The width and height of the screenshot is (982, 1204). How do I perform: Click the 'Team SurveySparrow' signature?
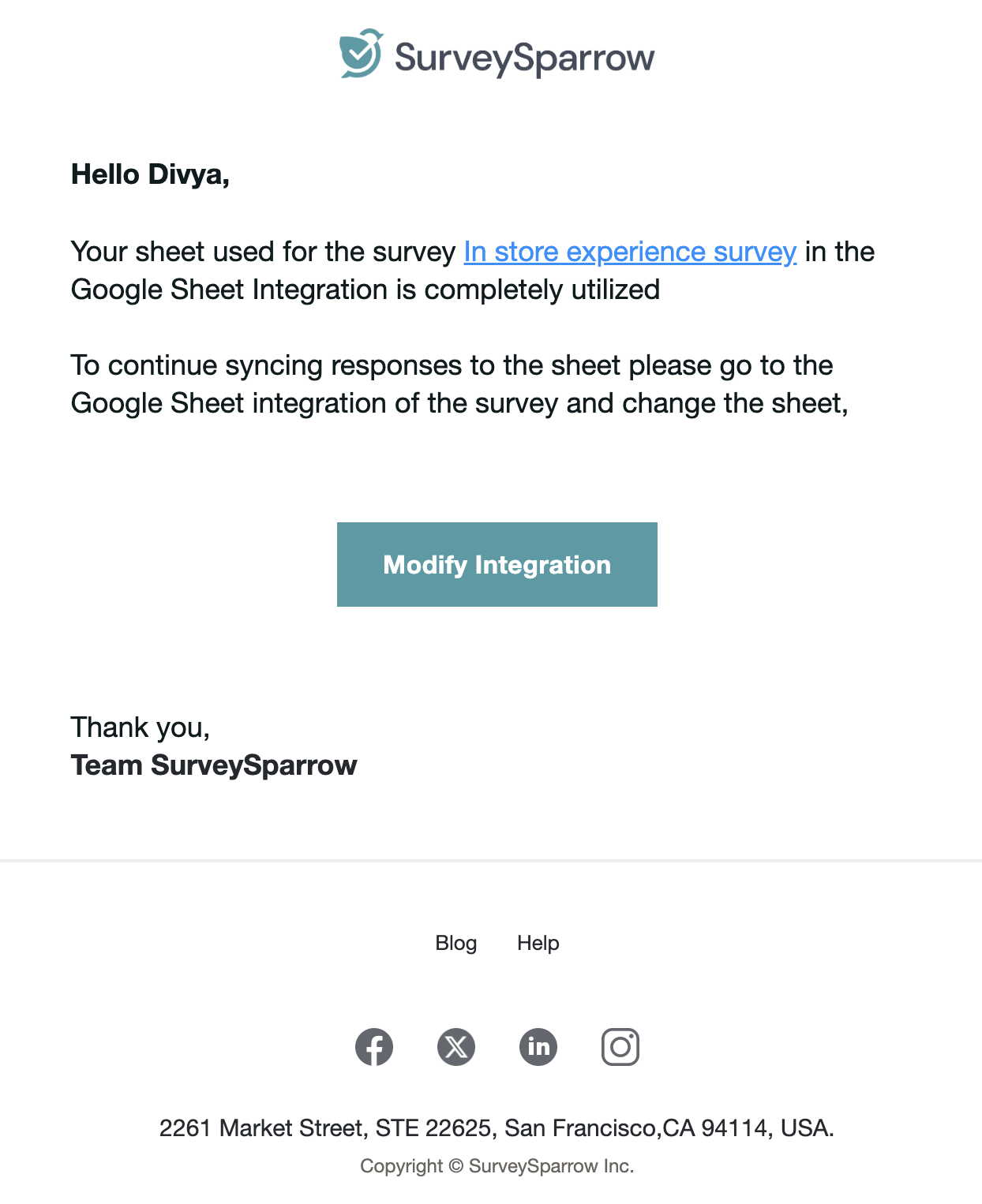coord(214,765)
